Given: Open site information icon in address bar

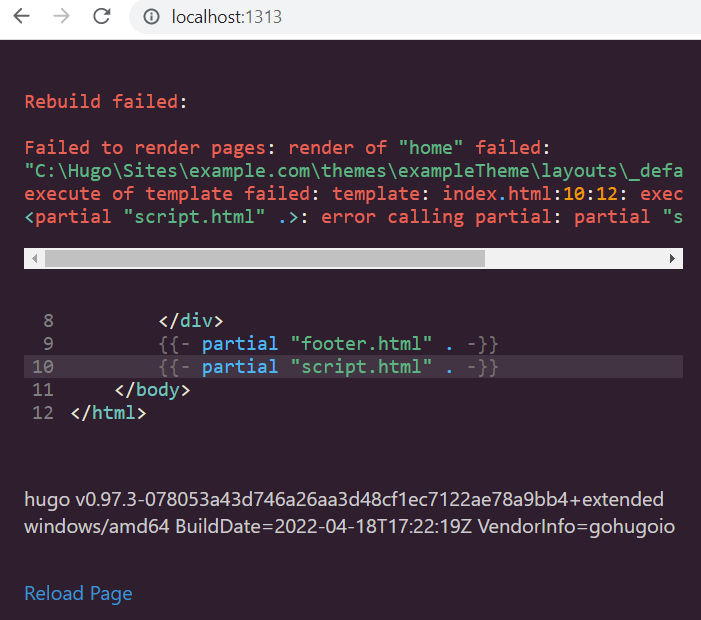Looking at the screenshot, I should [x=151, y=17].
